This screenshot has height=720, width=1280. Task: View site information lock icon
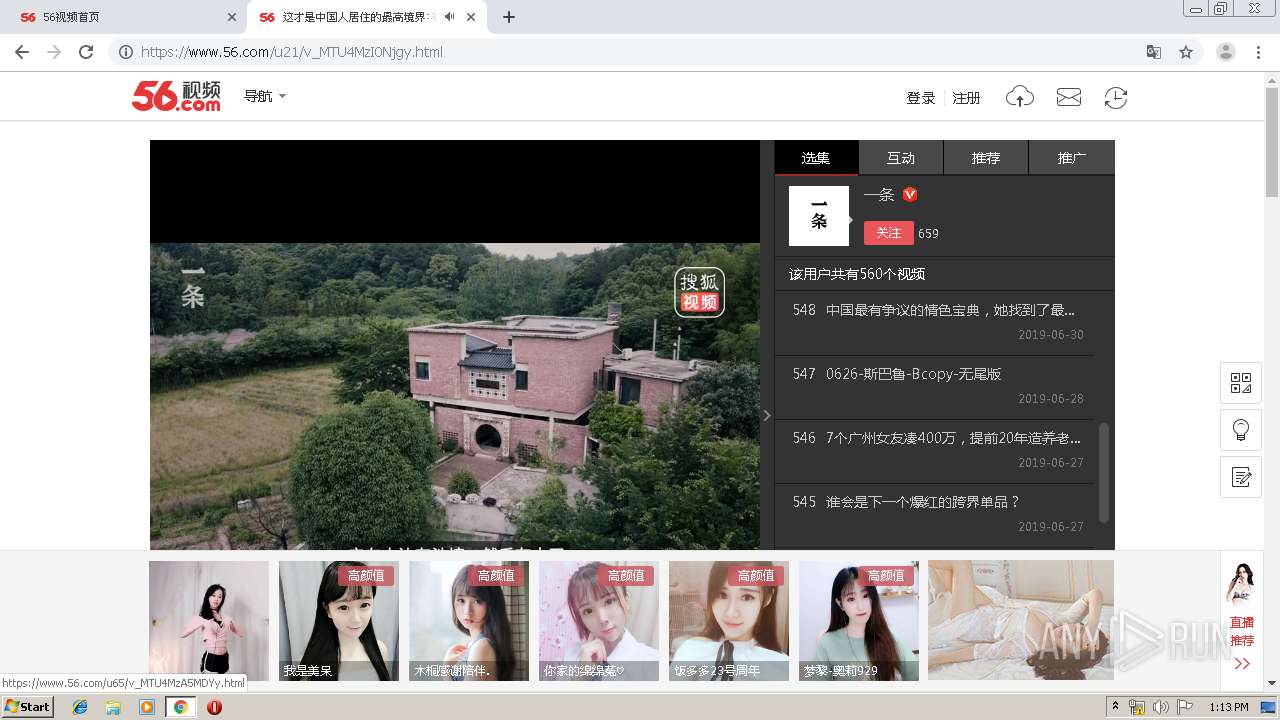[x=126, y=52]
